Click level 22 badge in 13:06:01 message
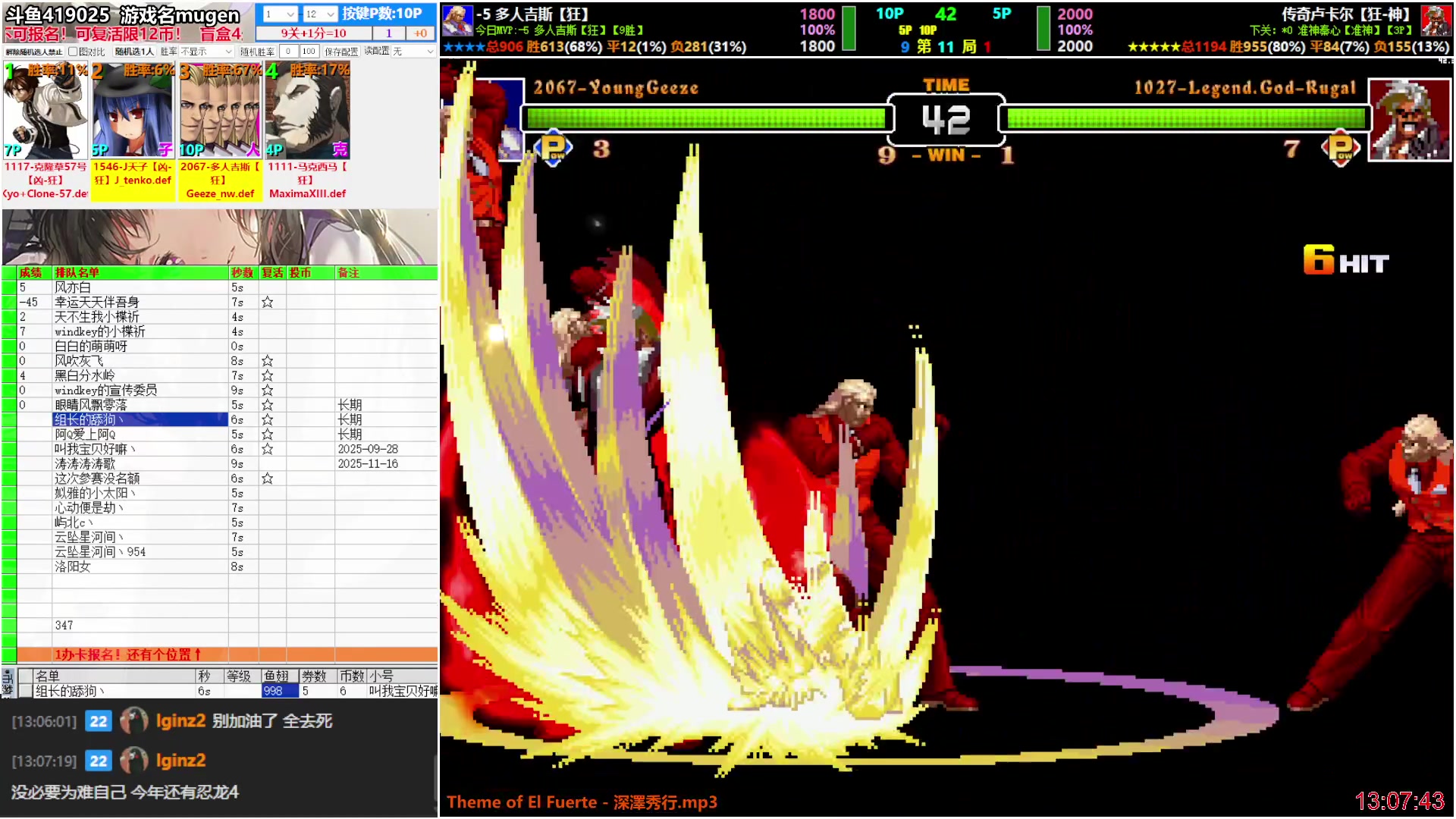The image size is (1456, 819). [99, 721]
